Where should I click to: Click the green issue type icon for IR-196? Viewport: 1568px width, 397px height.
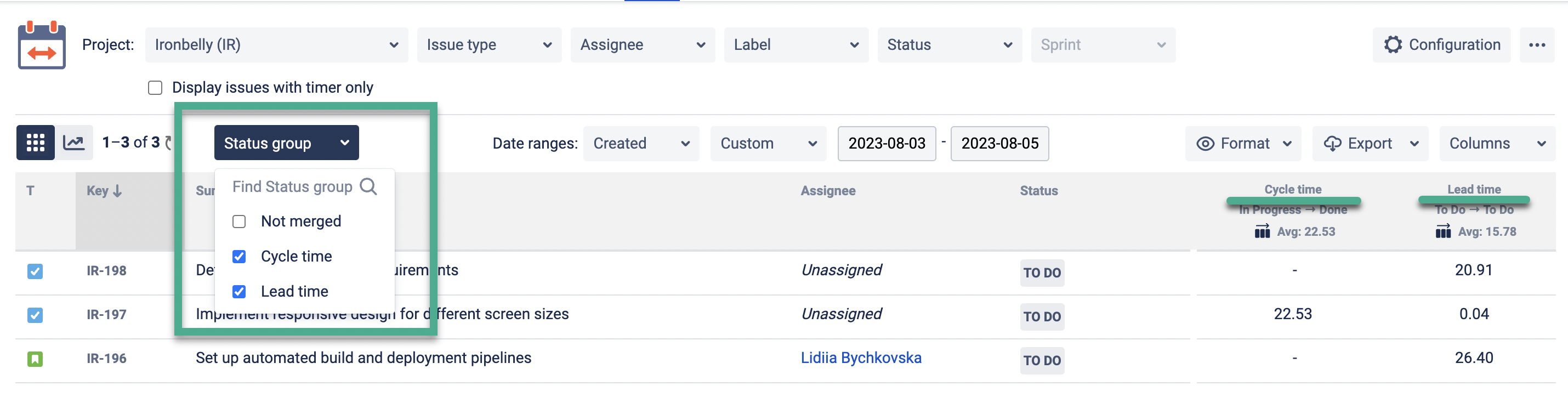(35, 359)
